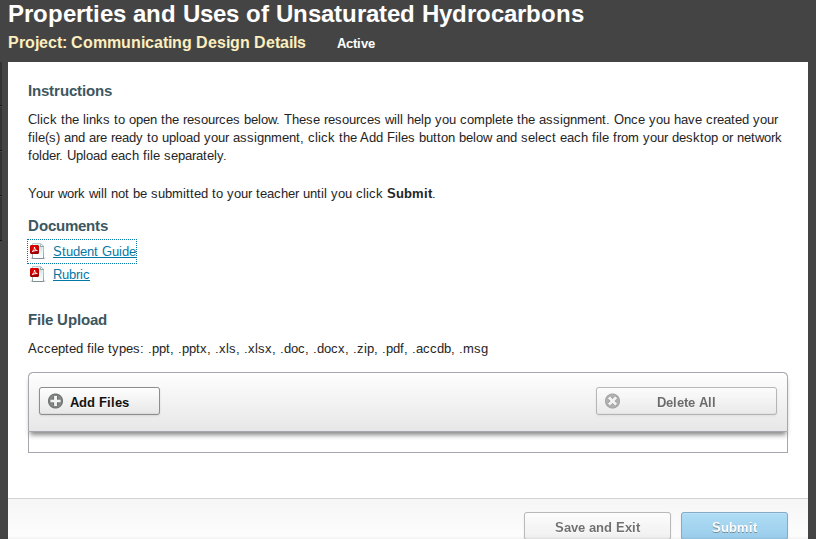The width and height of the screenshot is (816, 539).
Task: Click the PDF icon beside Student Guide
Action: tap(37, 251)
